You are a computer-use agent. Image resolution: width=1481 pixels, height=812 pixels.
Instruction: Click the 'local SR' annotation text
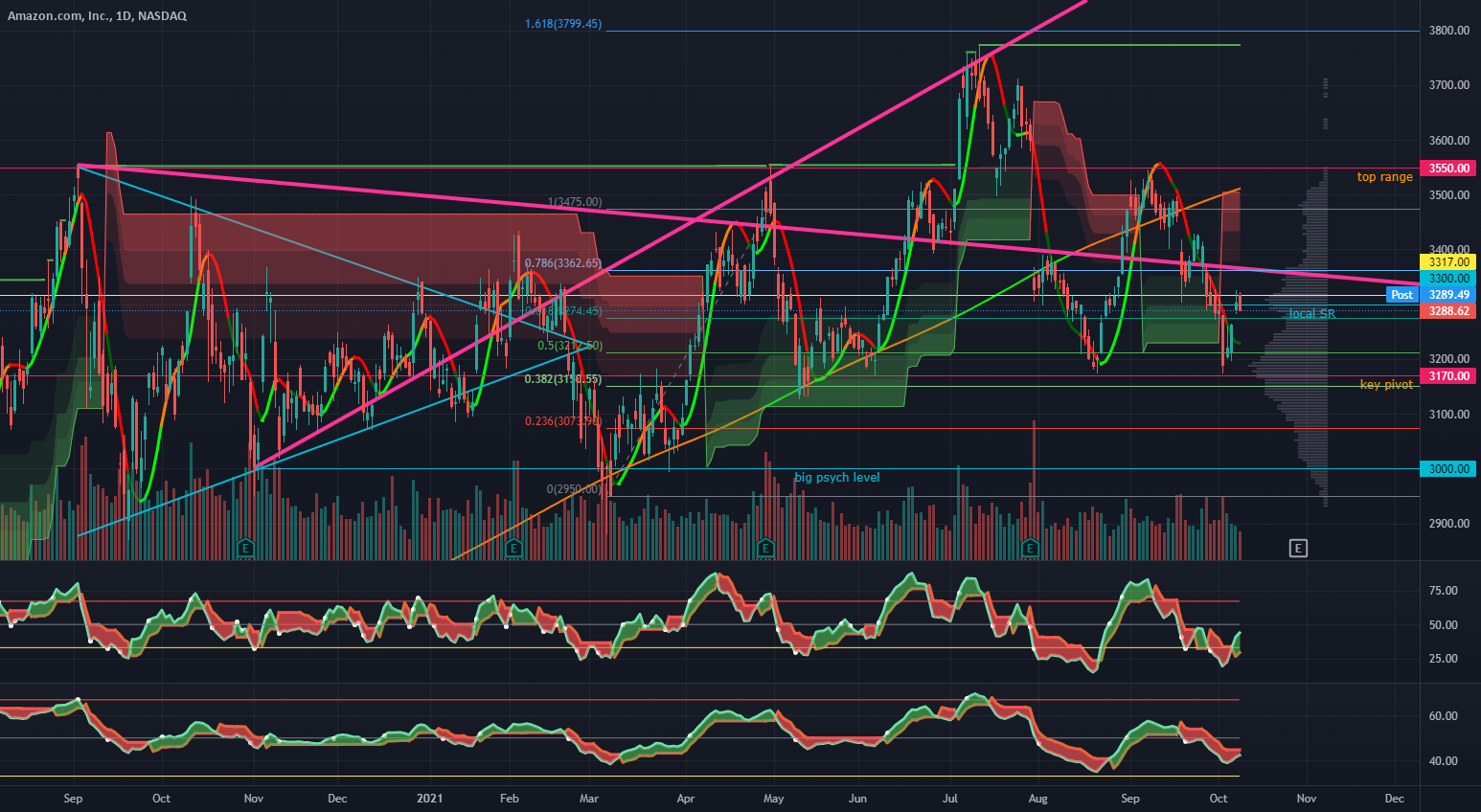point(1311,314)
